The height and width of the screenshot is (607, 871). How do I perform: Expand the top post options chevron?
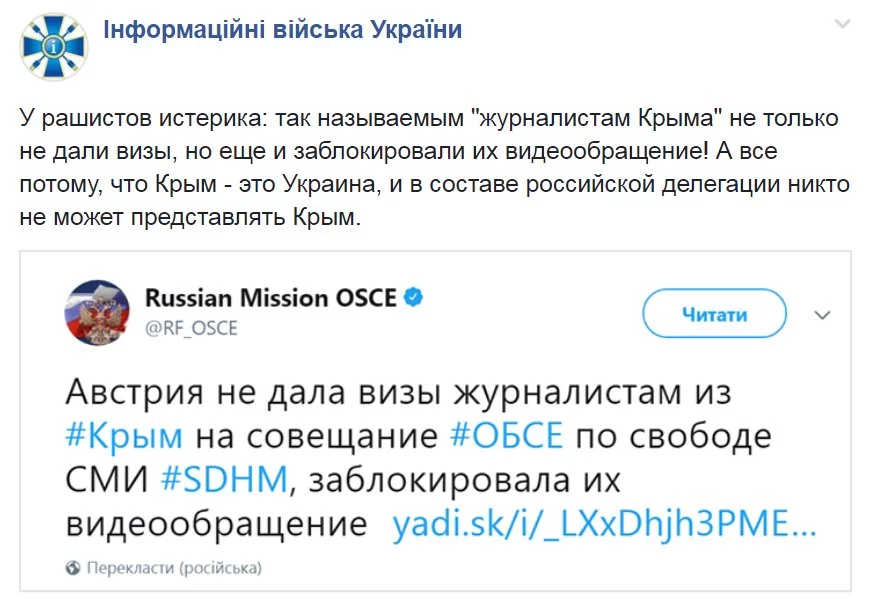click(x=841, y=22)
